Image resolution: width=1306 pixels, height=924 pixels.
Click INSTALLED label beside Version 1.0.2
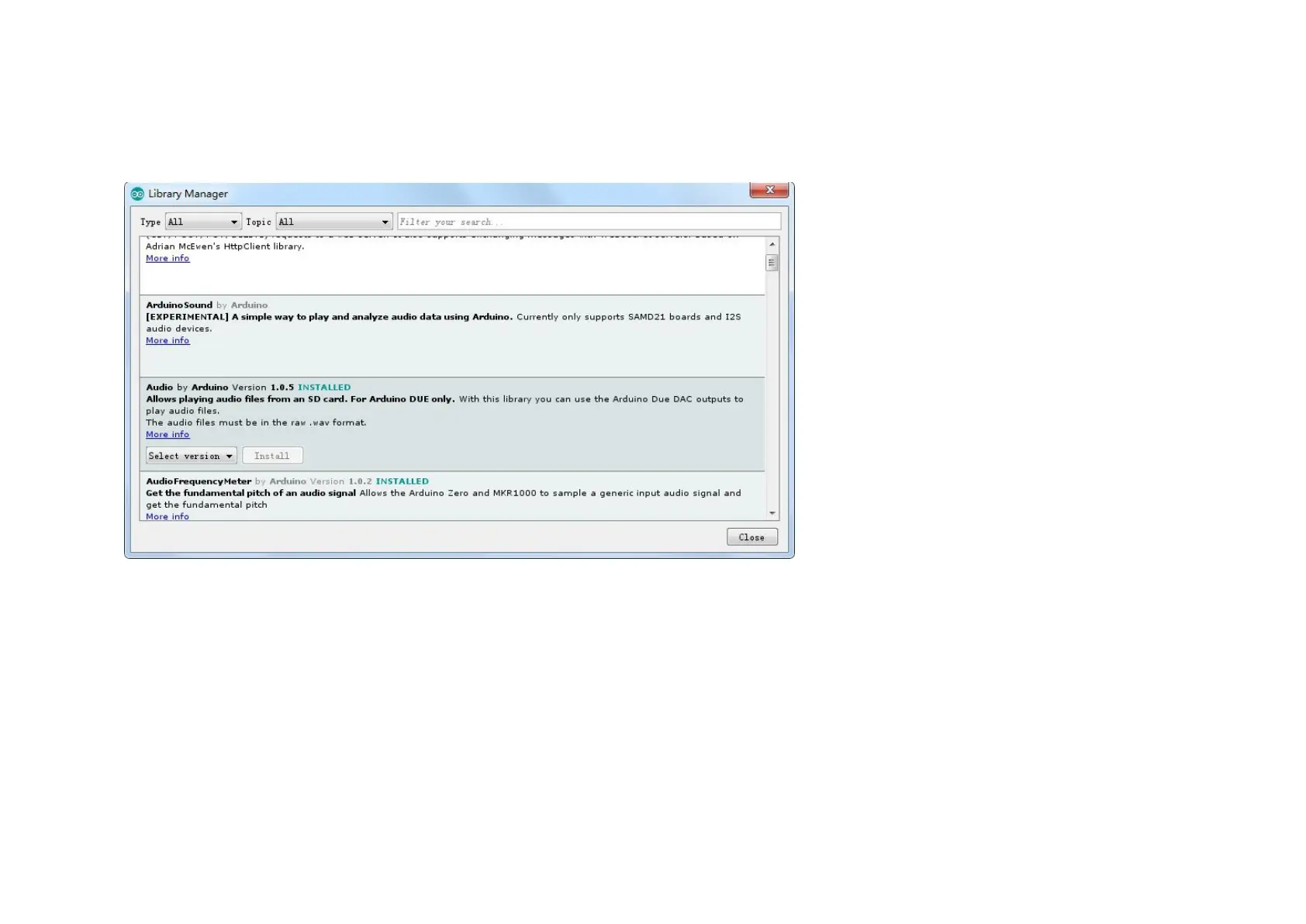coord(403,481)
